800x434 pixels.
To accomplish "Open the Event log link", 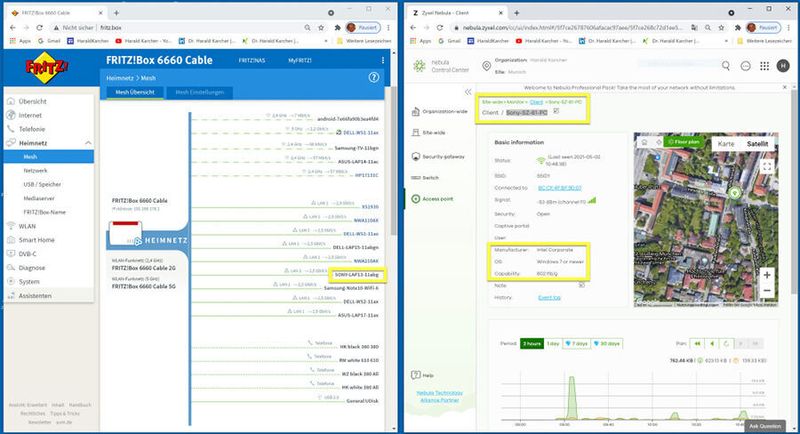I will (550, 297).
